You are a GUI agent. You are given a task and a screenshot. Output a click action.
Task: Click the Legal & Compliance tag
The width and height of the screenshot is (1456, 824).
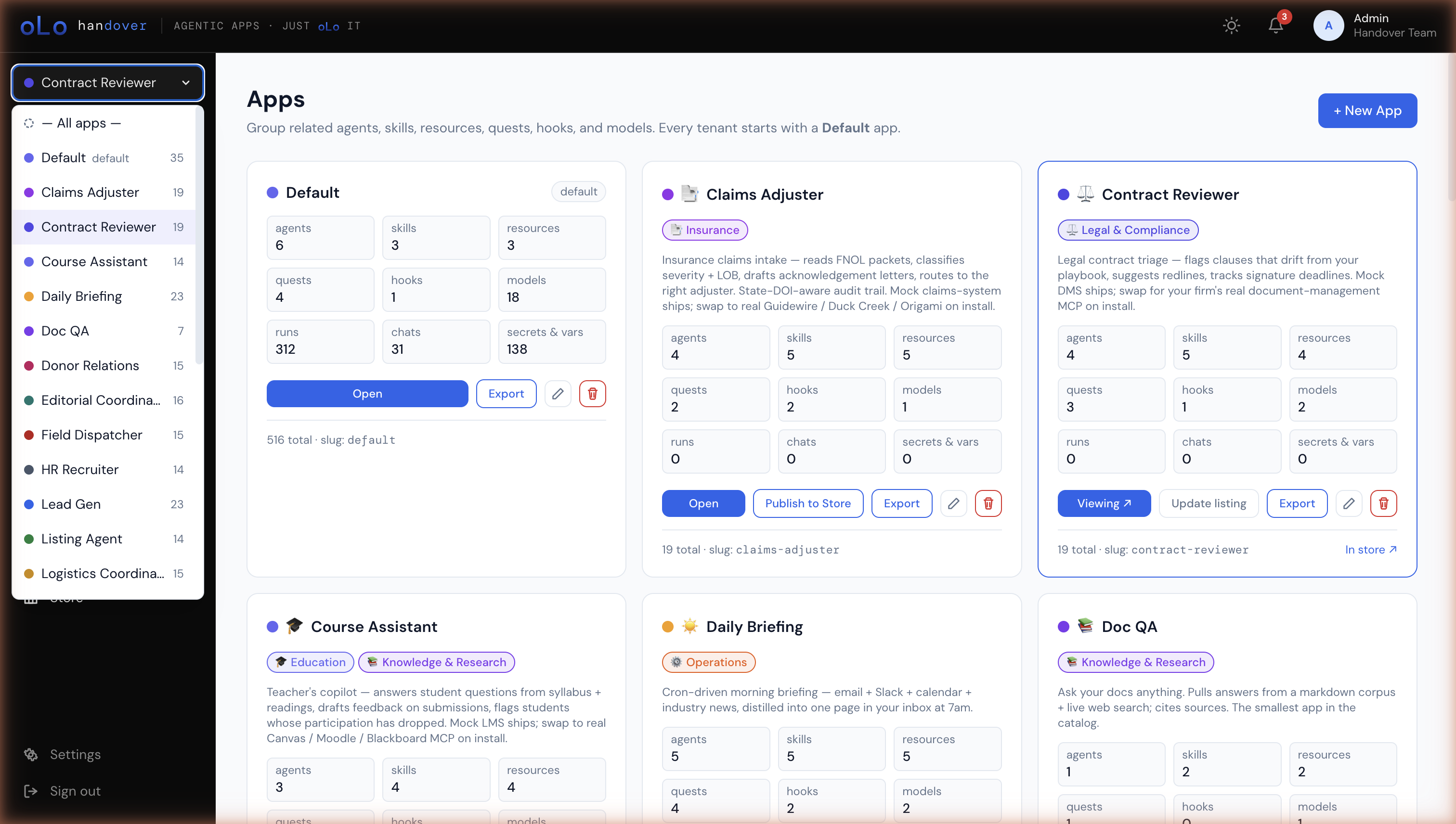1128,230
